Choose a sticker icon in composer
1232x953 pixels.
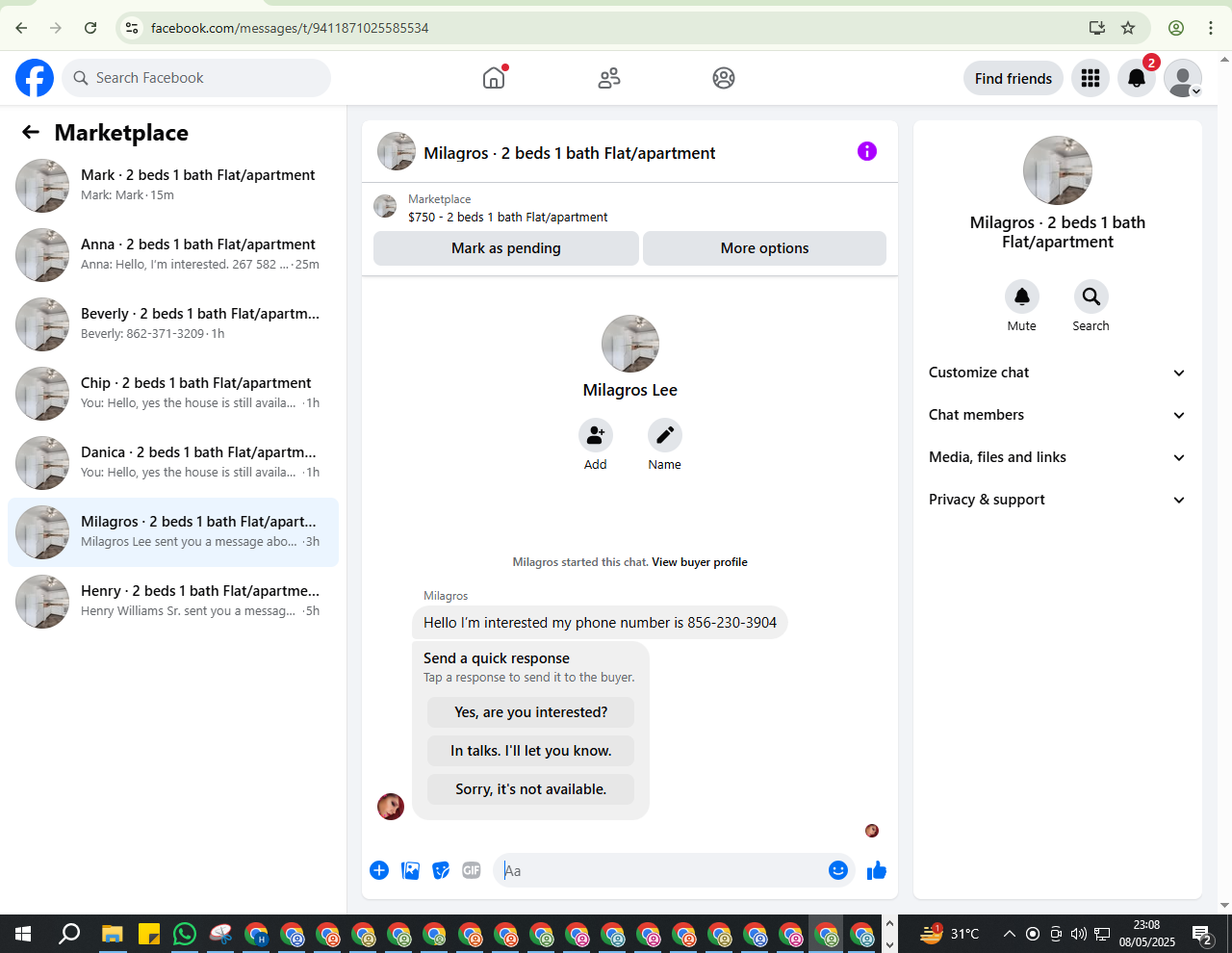(x=441, y=870)
